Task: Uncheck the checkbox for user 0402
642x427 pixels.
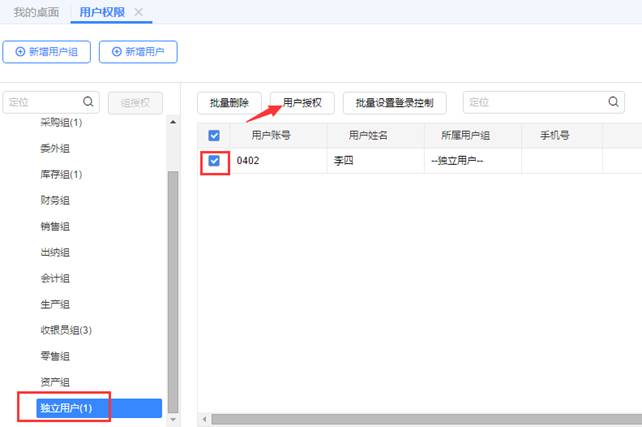Action: (x=214, y=160)
